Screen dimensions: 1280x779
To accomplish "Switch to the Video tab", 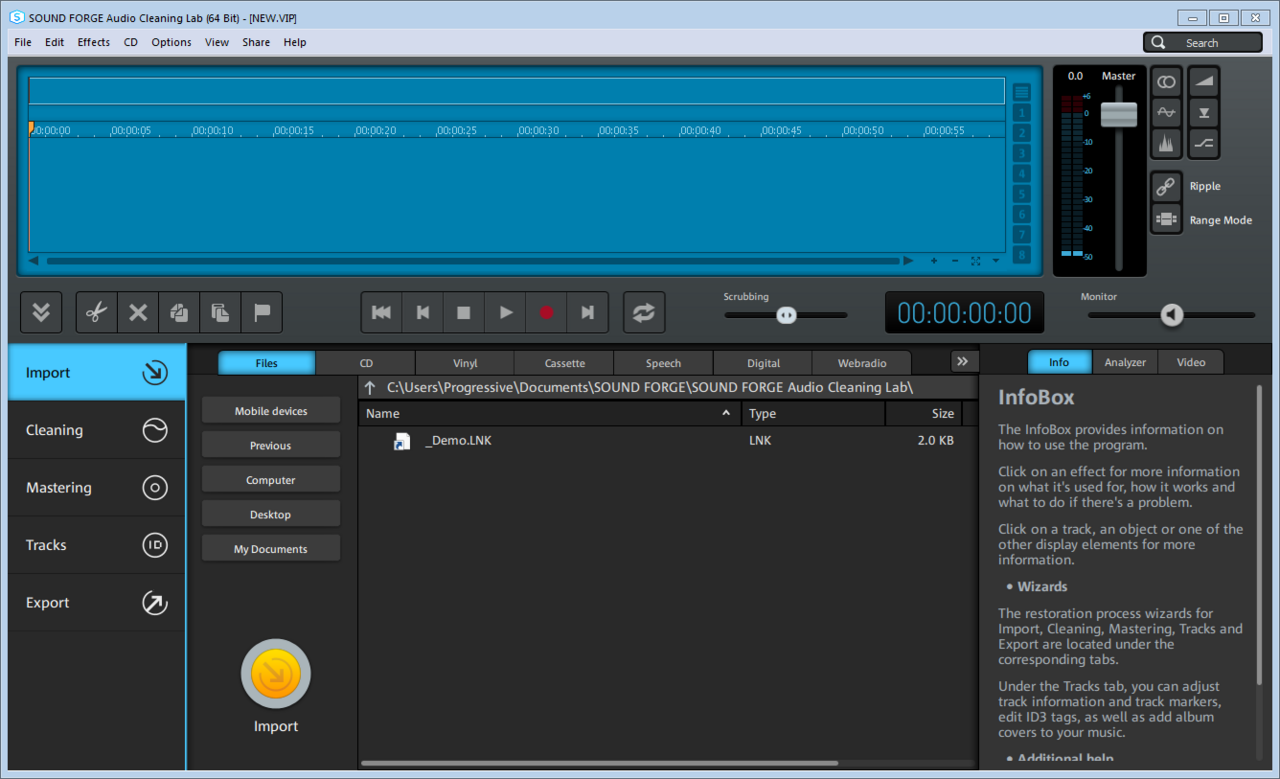I will 1191,362.
